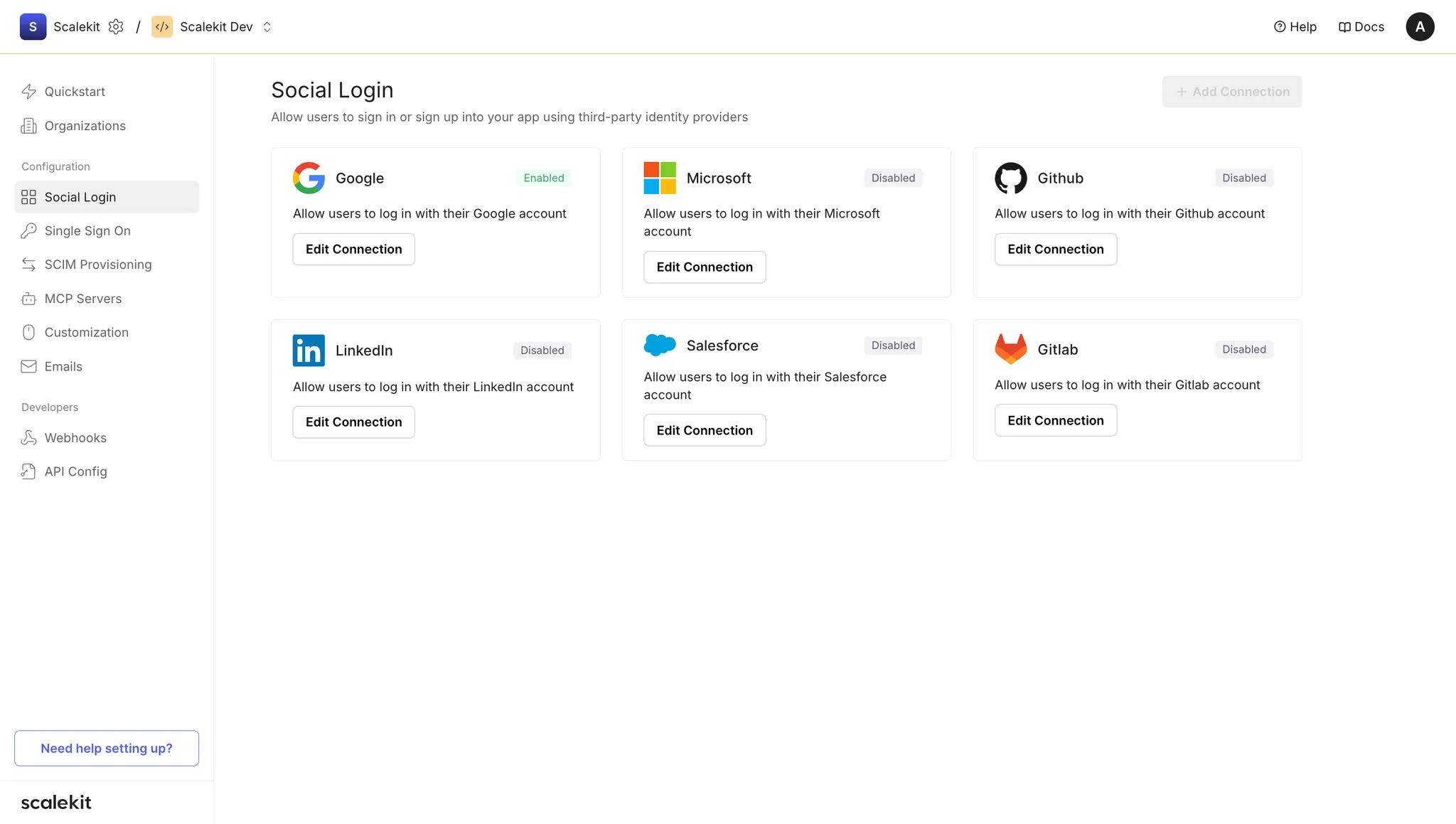Edit the LinkedIn connection
Screen dimensions: 1456x824
[x=353, y=422]
